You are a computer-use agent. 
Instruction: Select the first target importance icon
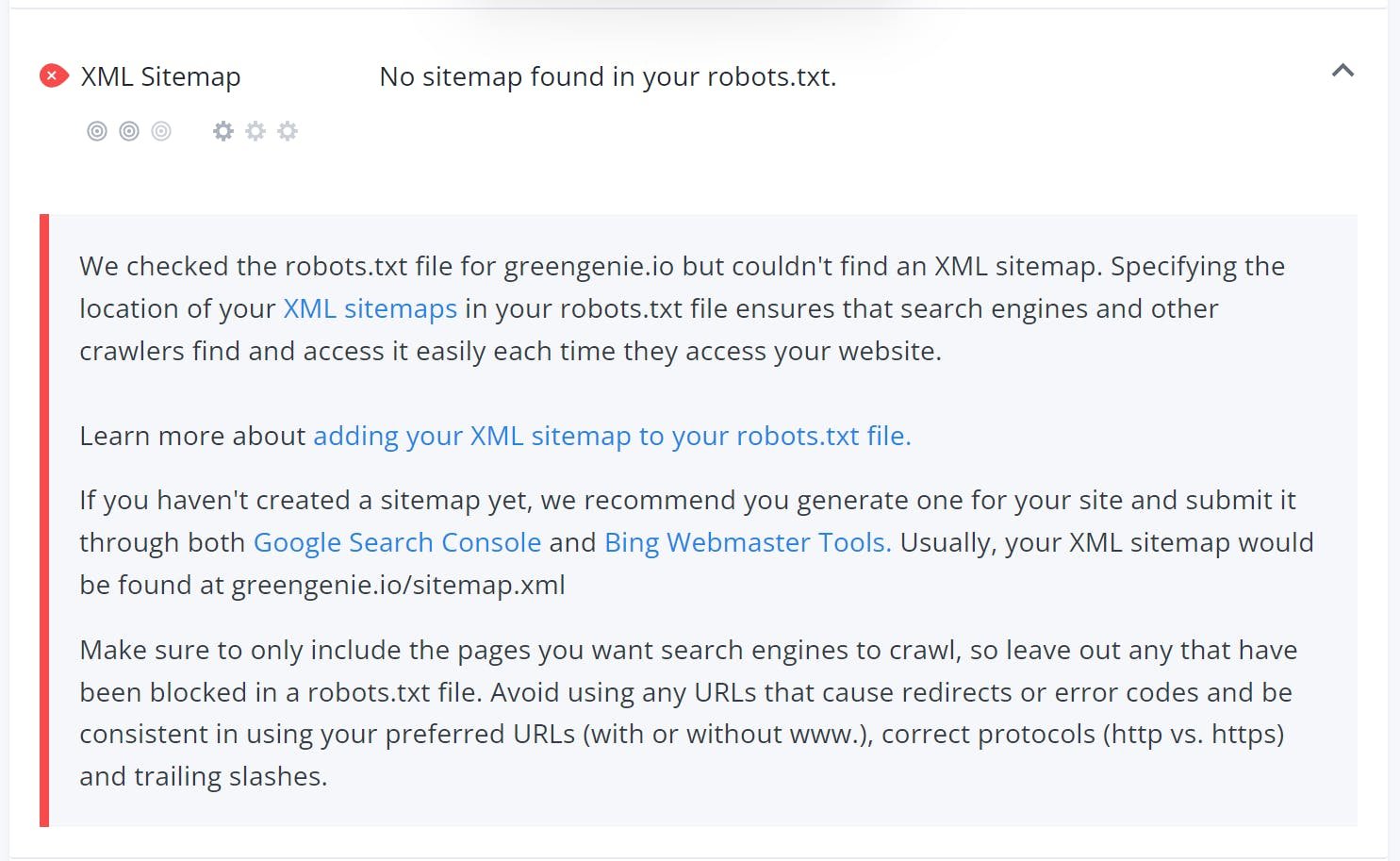point(98,130)
